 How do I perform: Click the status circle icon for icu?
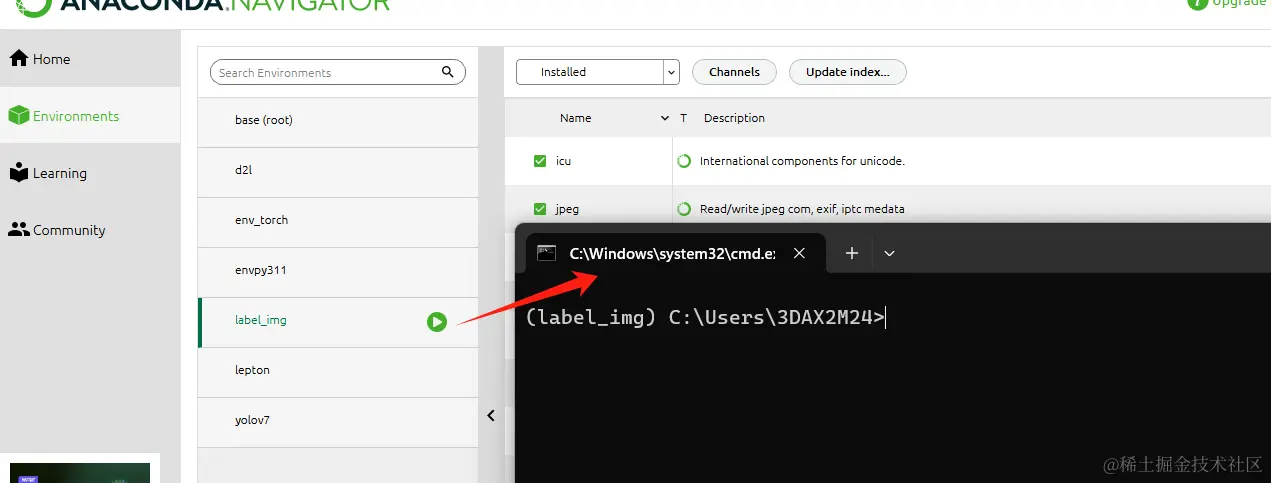click(x=685, y=161)
